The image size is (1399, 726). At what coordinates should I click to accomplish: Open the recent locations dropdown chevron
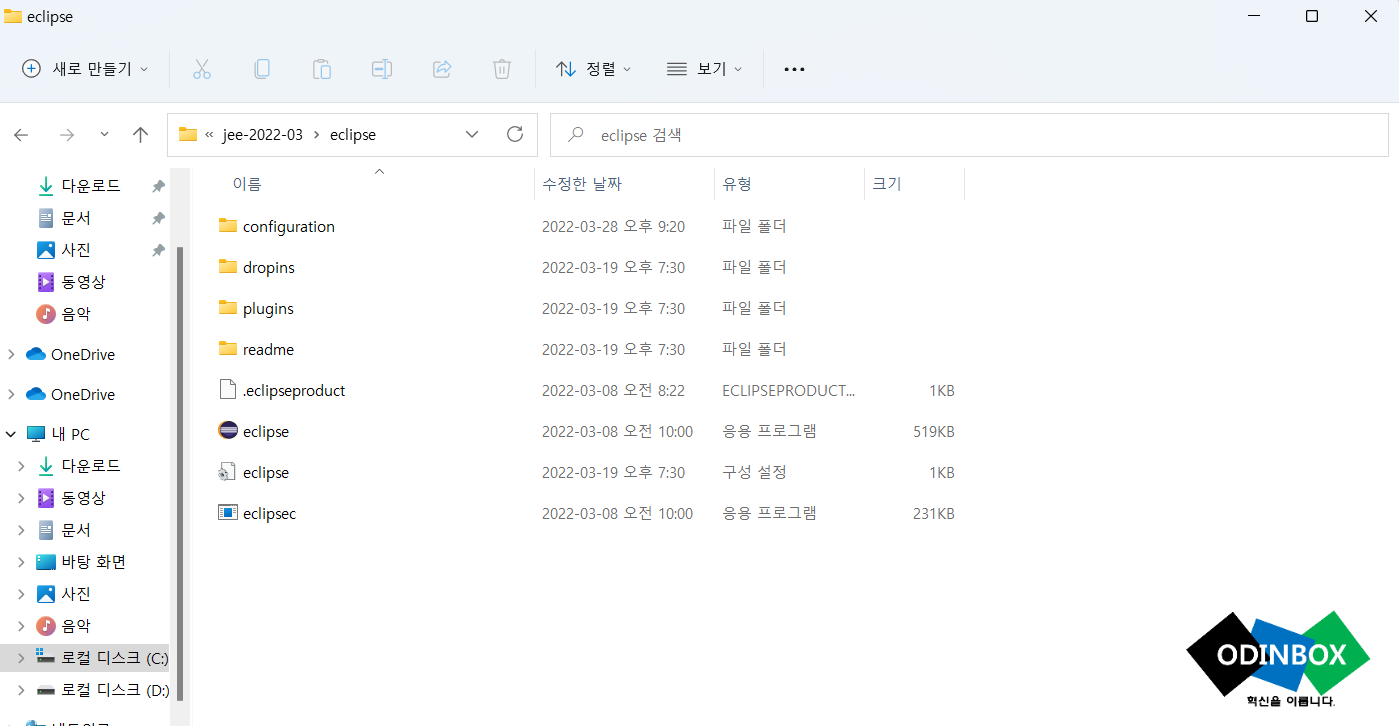(x=104, y=135)
